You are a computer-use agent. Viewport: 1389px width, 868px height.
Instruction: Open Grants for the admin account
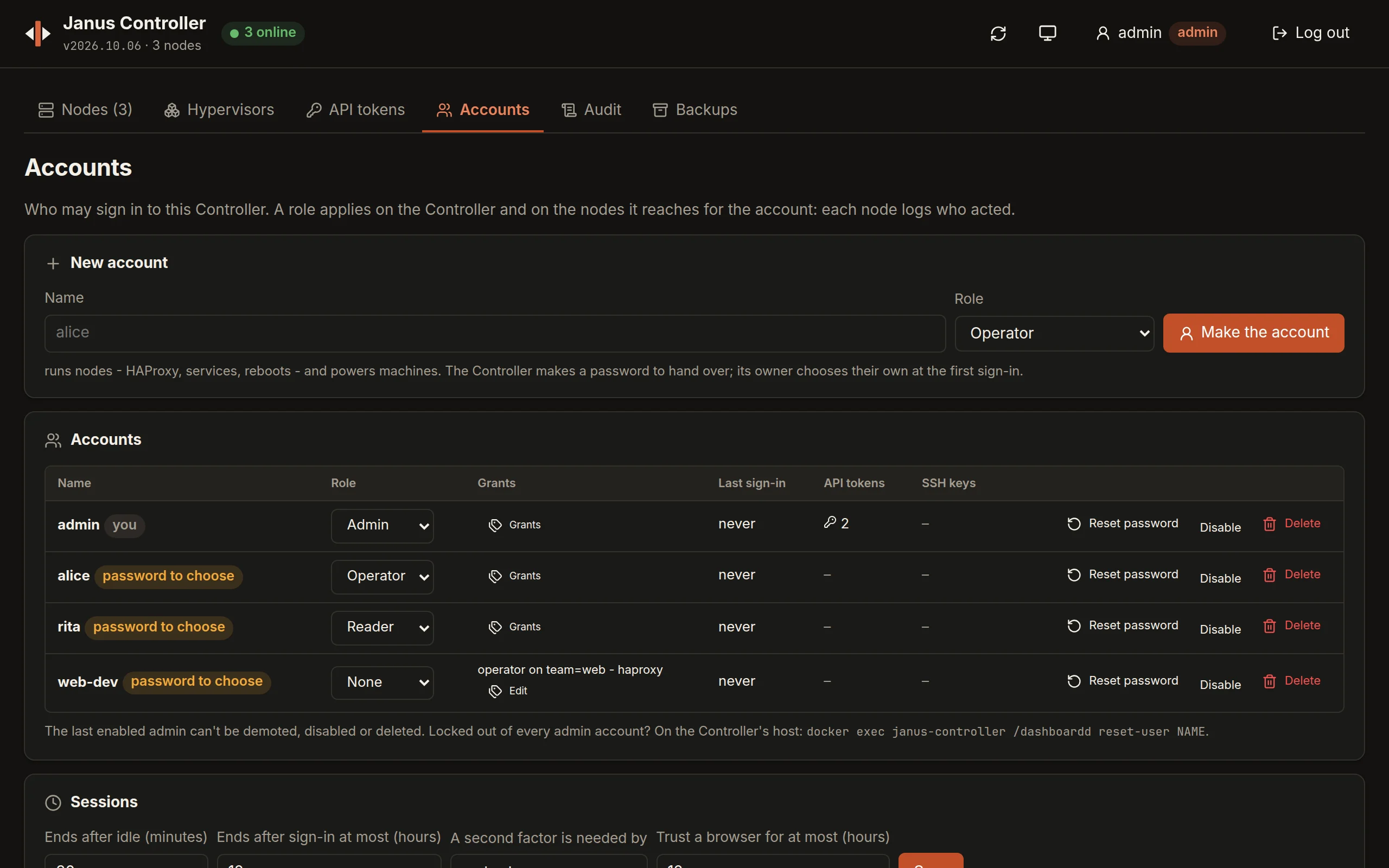tap(514, 525)
